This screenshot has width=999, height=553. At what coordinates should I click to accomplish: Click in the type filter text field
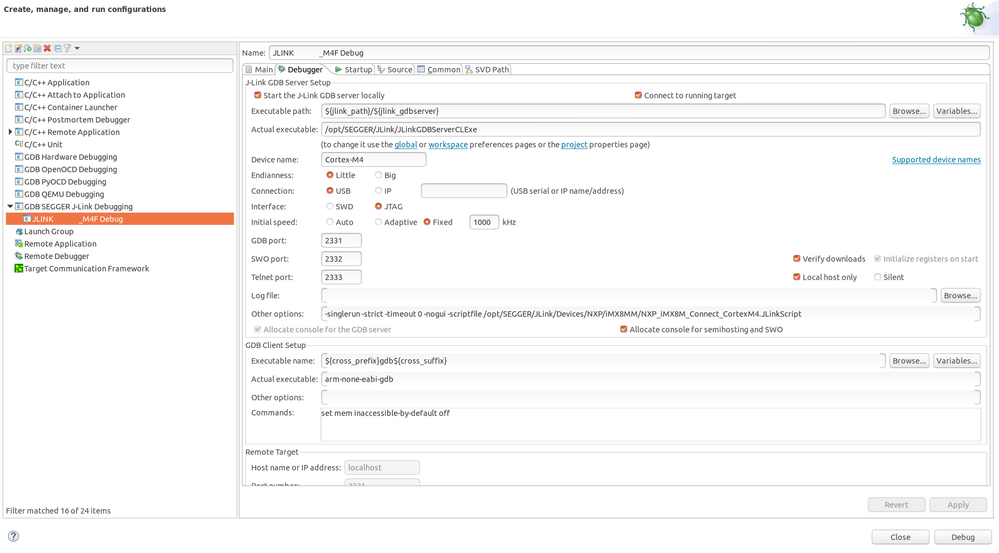click(x=120, y=66)
